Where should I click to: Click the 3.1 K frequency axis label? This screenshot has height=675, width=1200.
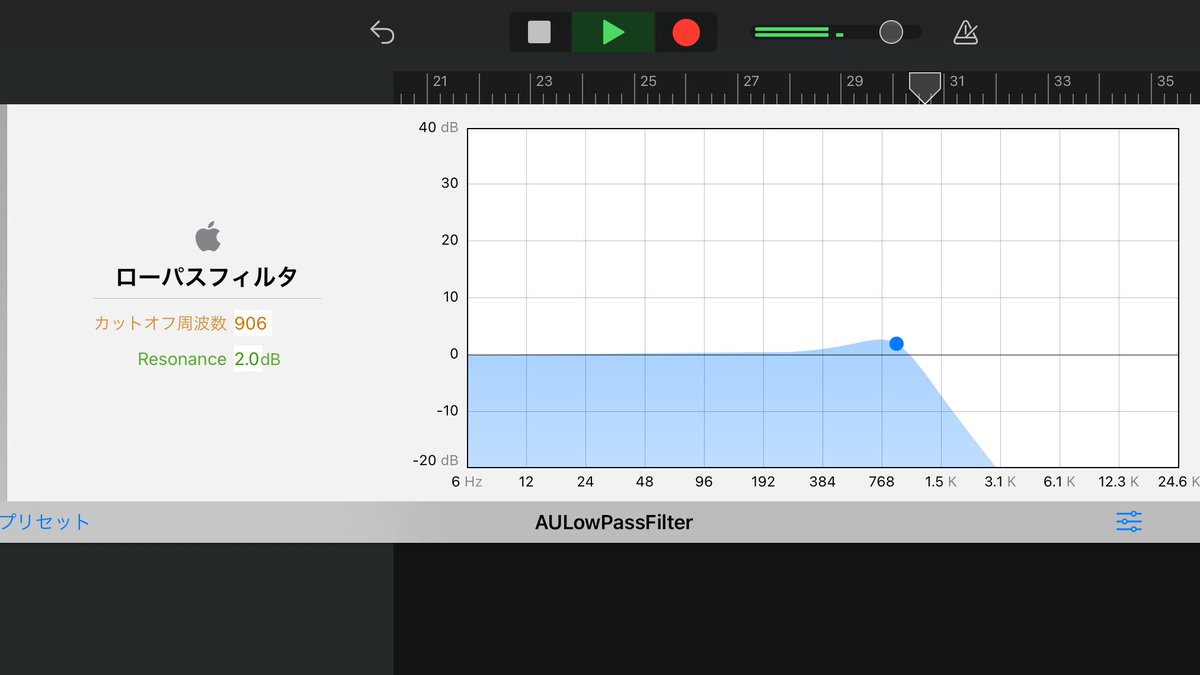(1000, 481)
